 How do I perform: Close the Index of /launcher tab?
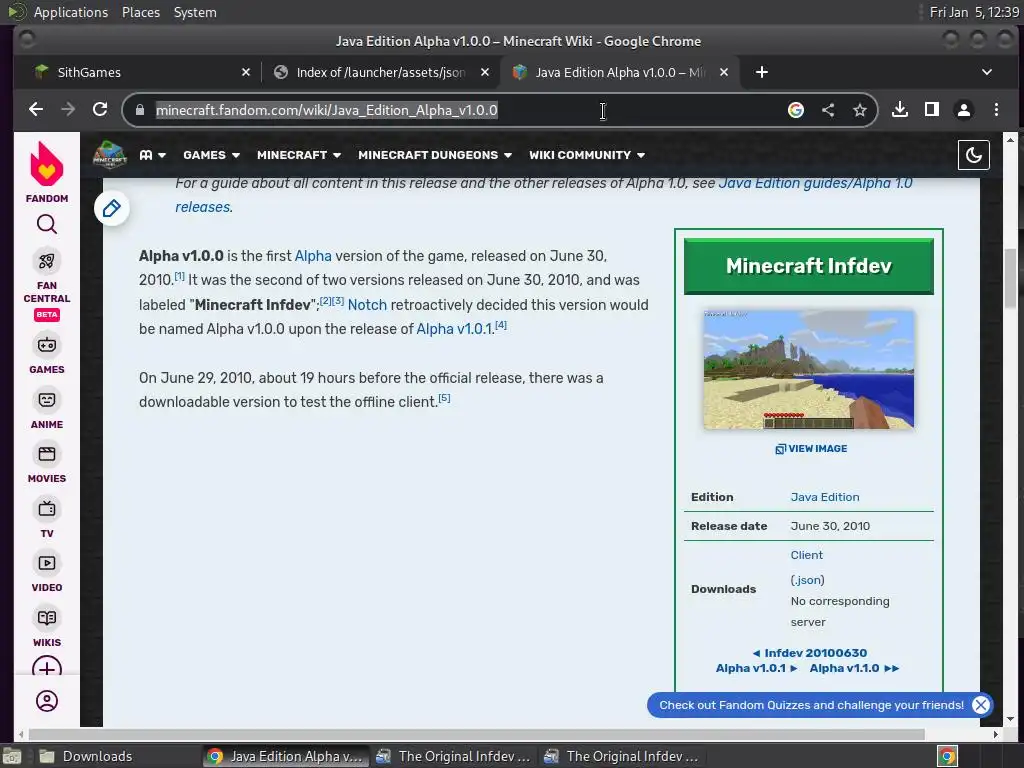tap(485, 72)
